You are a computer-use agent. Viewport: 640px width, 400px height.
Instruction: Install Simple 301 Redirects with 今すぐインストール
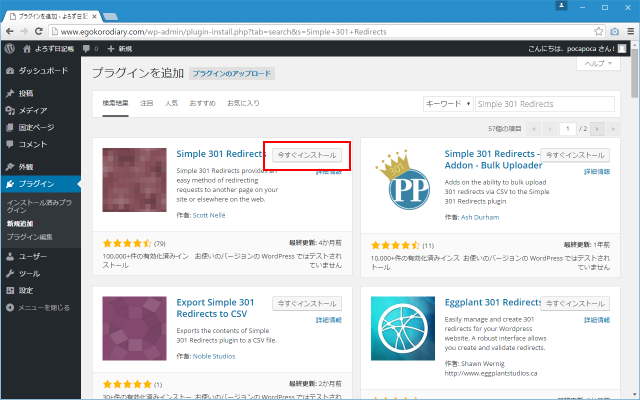tap(307, 156)
